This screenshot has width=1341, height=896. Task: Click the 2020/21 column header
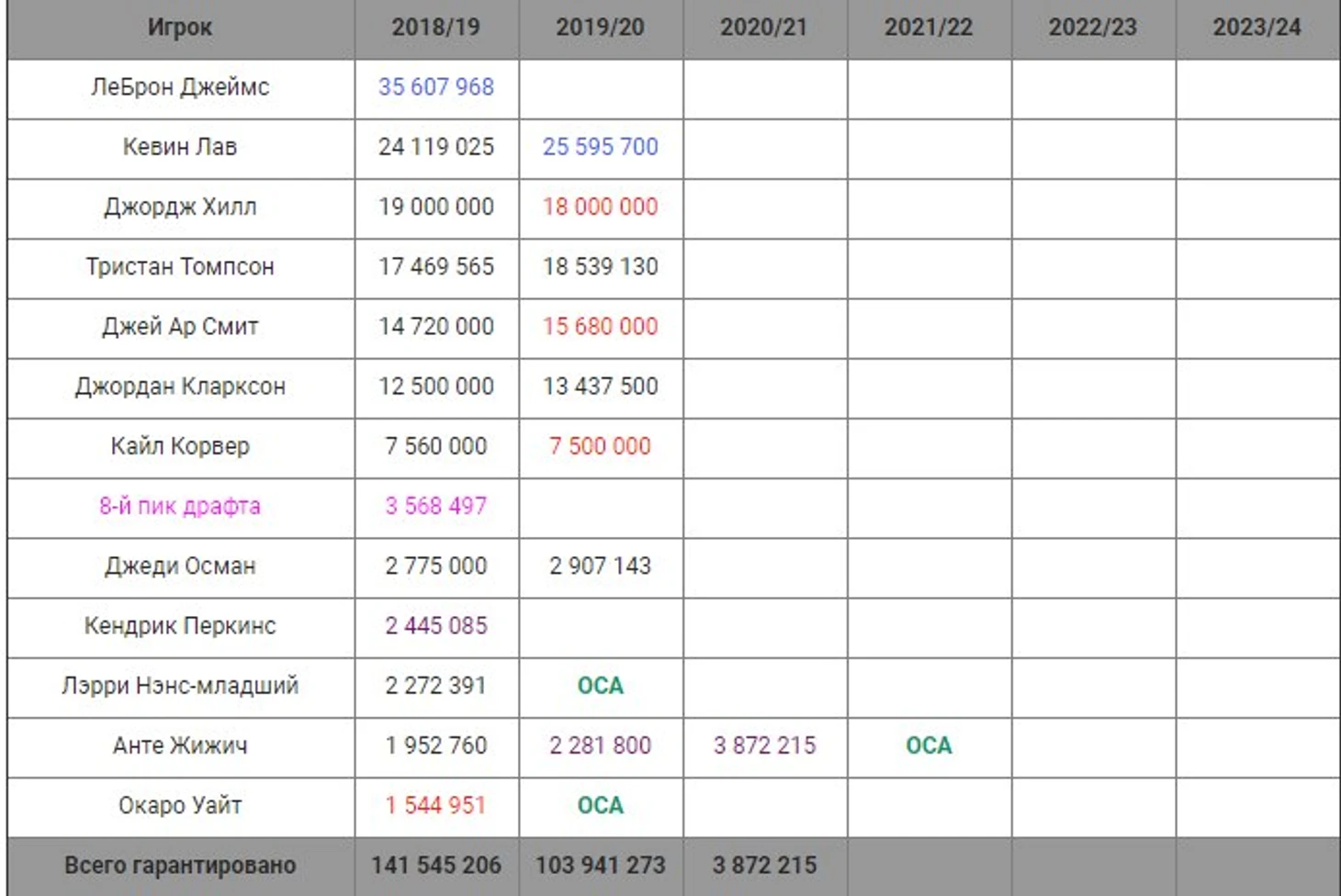764,28
